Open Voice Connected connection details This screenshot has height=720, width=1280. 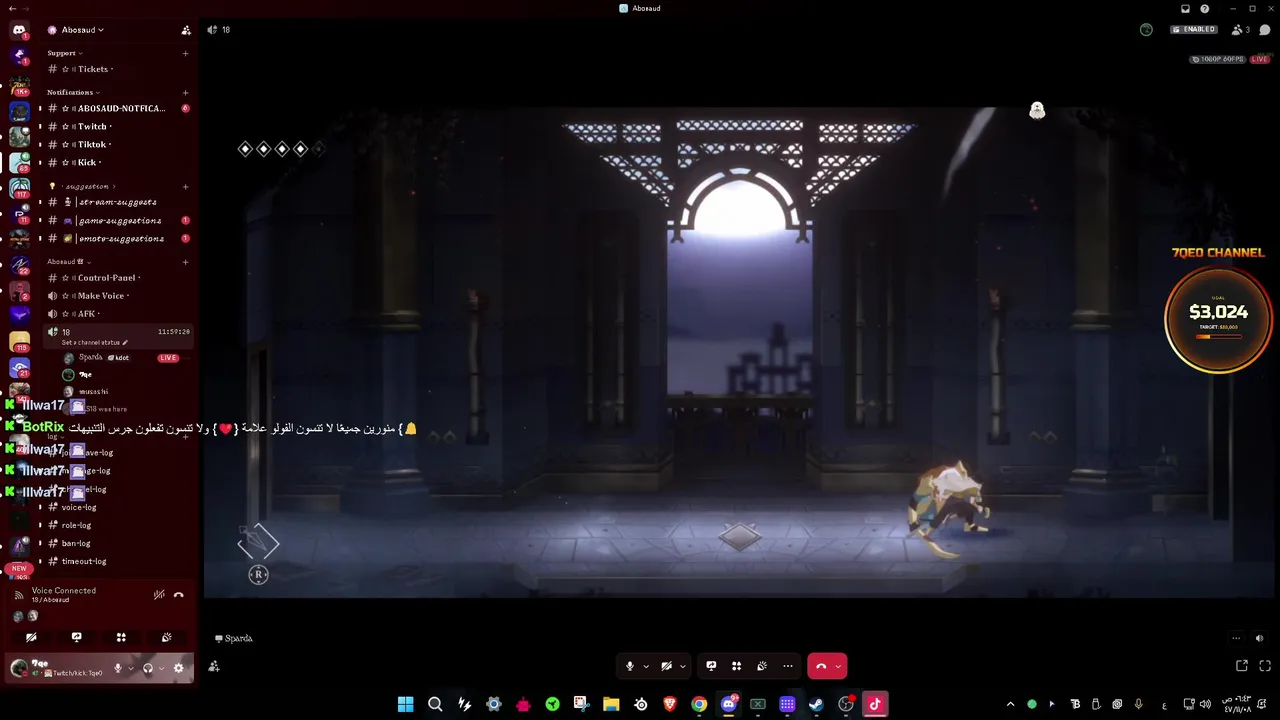pos(64,591)
